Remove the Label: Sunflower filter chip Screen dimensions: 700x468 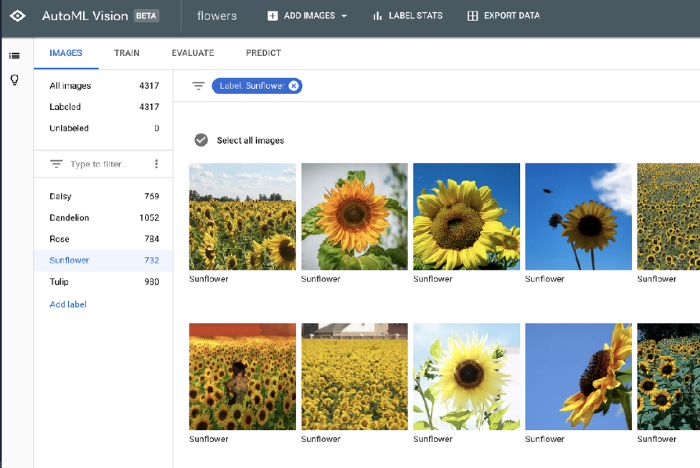[x=293, y=86]
